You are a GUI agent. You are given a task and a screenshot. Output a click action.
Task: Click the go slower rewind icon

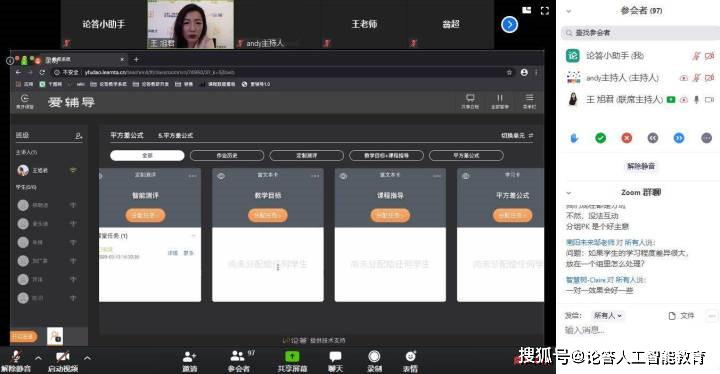point(652,138)
